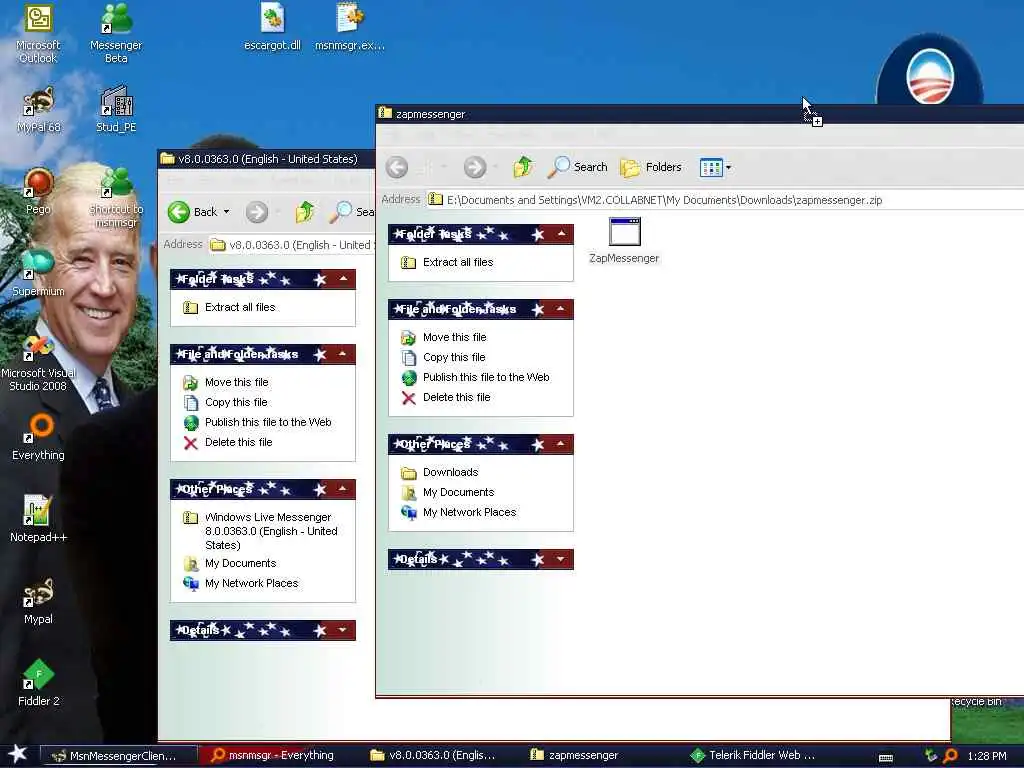The width and height of the screenshot is (1024, 768).
Task: Open Start menu star button
Action: coord(18,754)
